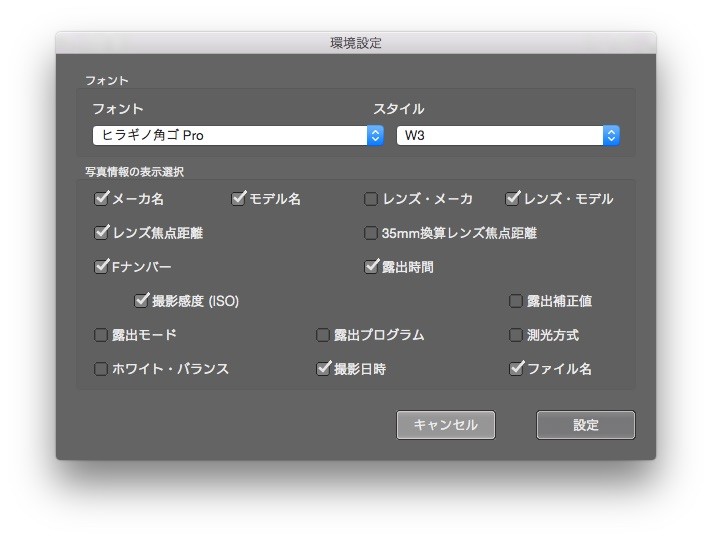The width and height of the screenshot is (712, 540).
Task: Uncheck the 撮影日時 checkbox
Action: click(x=322, y=369)
